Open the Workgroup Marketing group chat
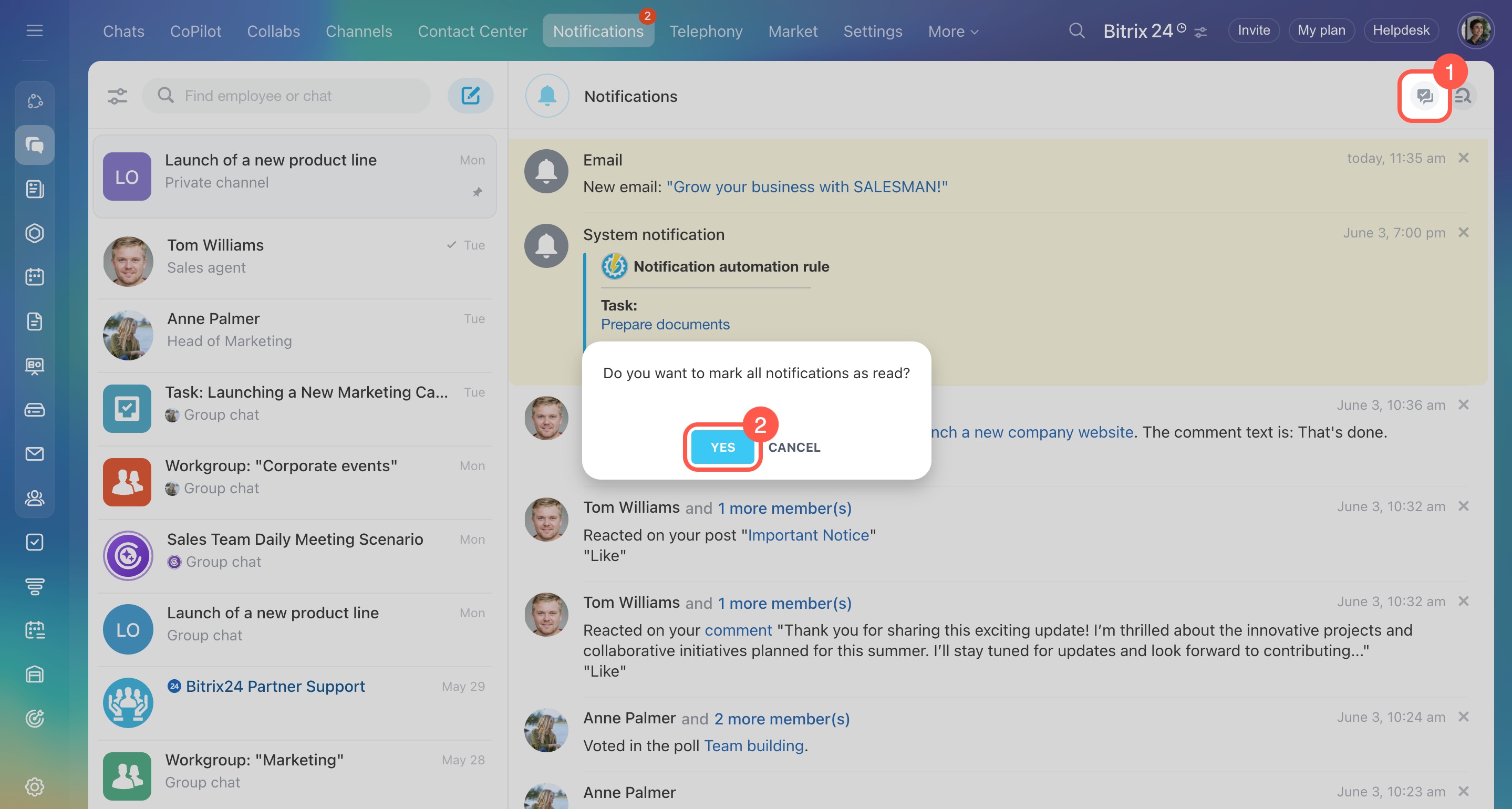 pyautogui.click(x=295, y=775)
